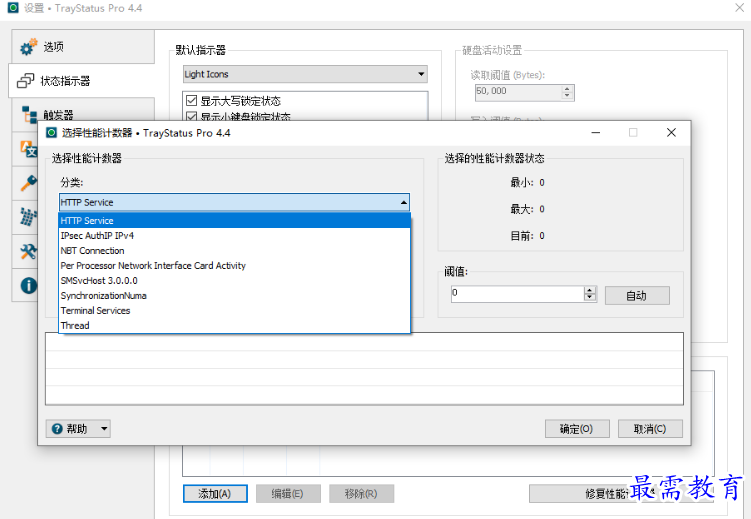Click the blue grid sidebar icon

tap(28, 217)
